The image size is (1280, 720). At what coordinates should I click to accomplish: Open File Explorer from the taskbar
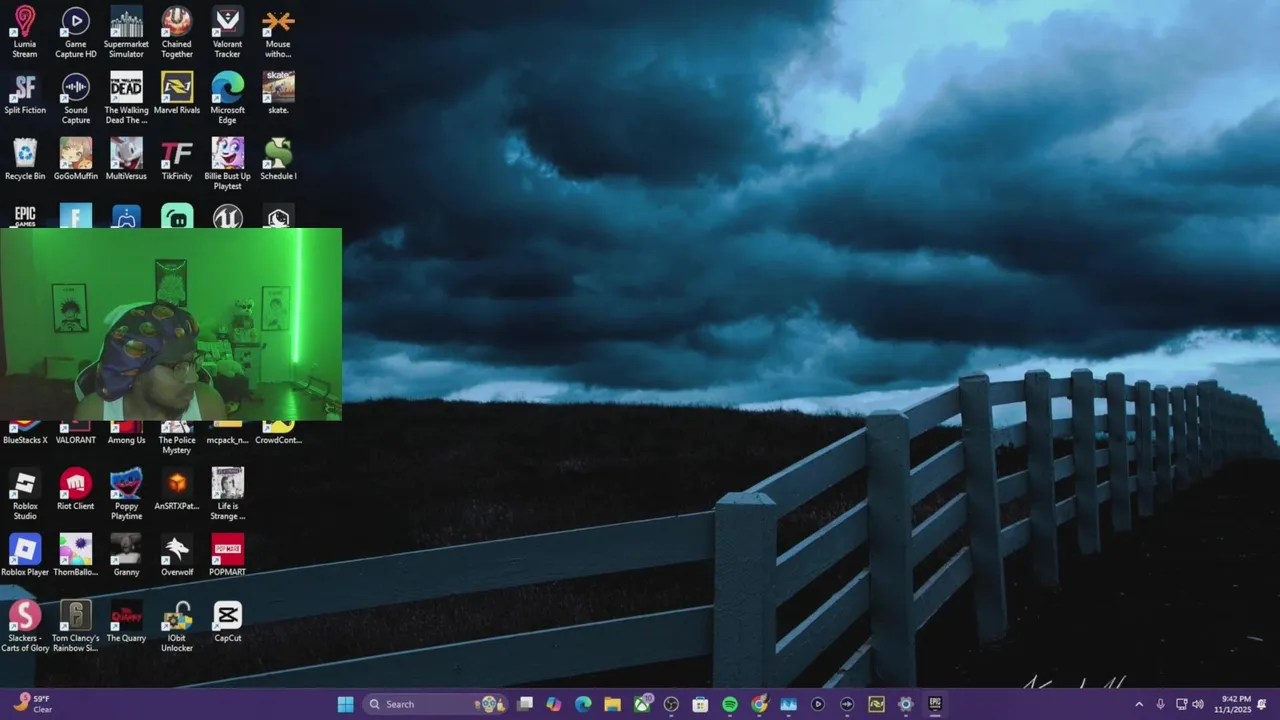pos(612,704)
